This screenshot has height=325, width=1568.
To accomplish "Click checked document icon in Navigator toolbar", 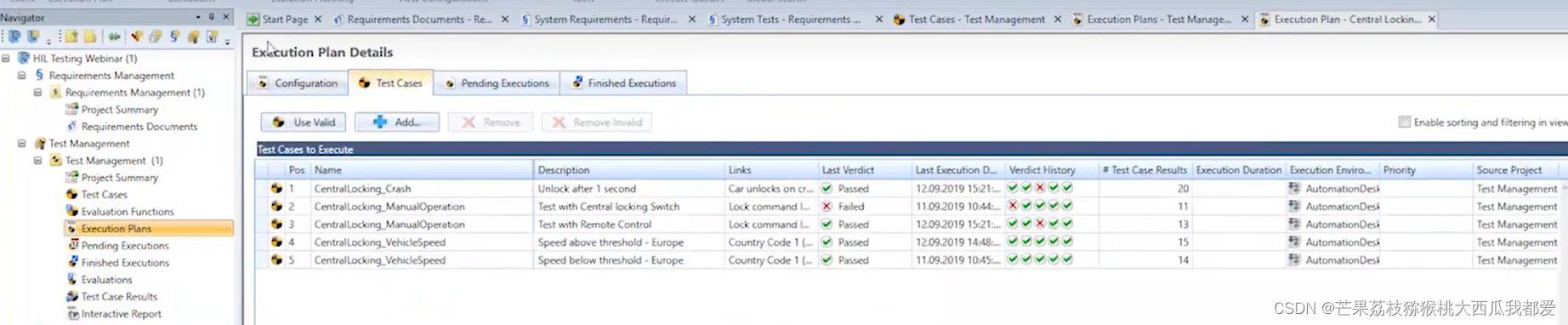I will coord(212,37).
